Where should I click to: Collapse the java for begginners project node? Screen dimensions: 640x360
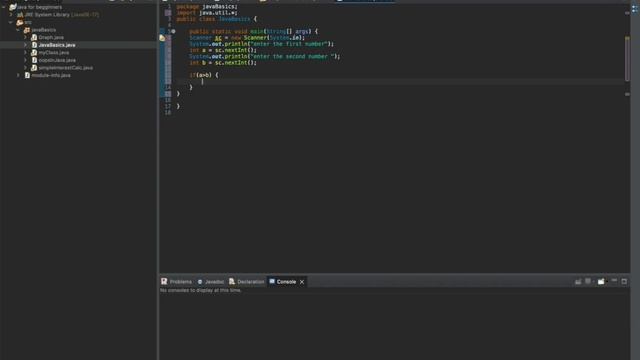(x=4, y=7)
